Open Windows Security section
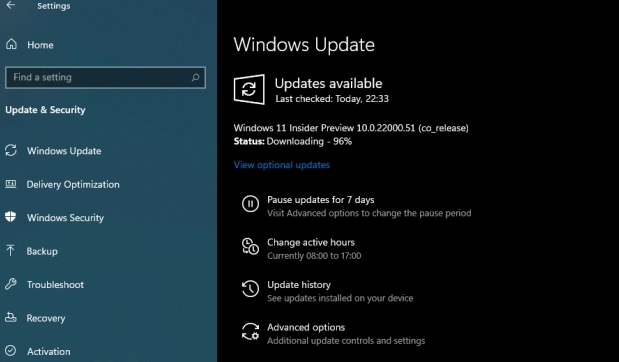This screenshot has height=362, width=619. [x=65, y=218]
